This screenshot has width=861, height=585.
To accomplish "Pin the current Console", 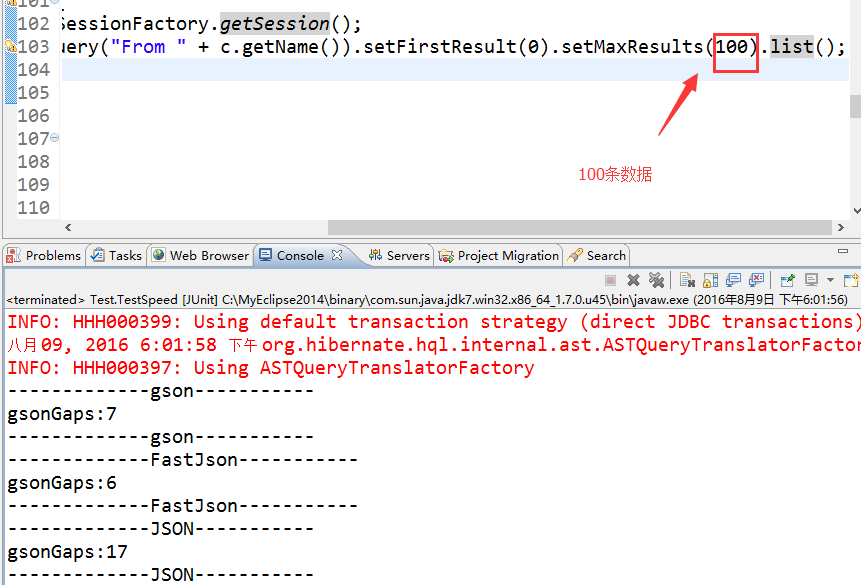I will (x=787, y=280).
